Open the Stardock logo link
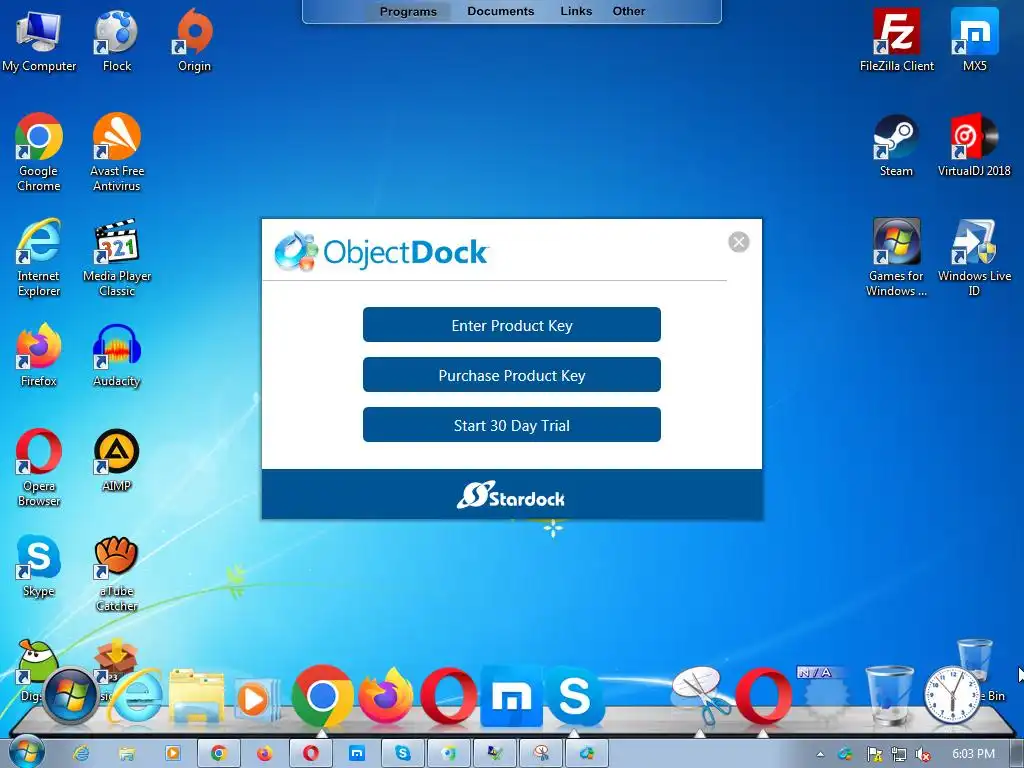1024x768 pixels. (x=511, y=496)
